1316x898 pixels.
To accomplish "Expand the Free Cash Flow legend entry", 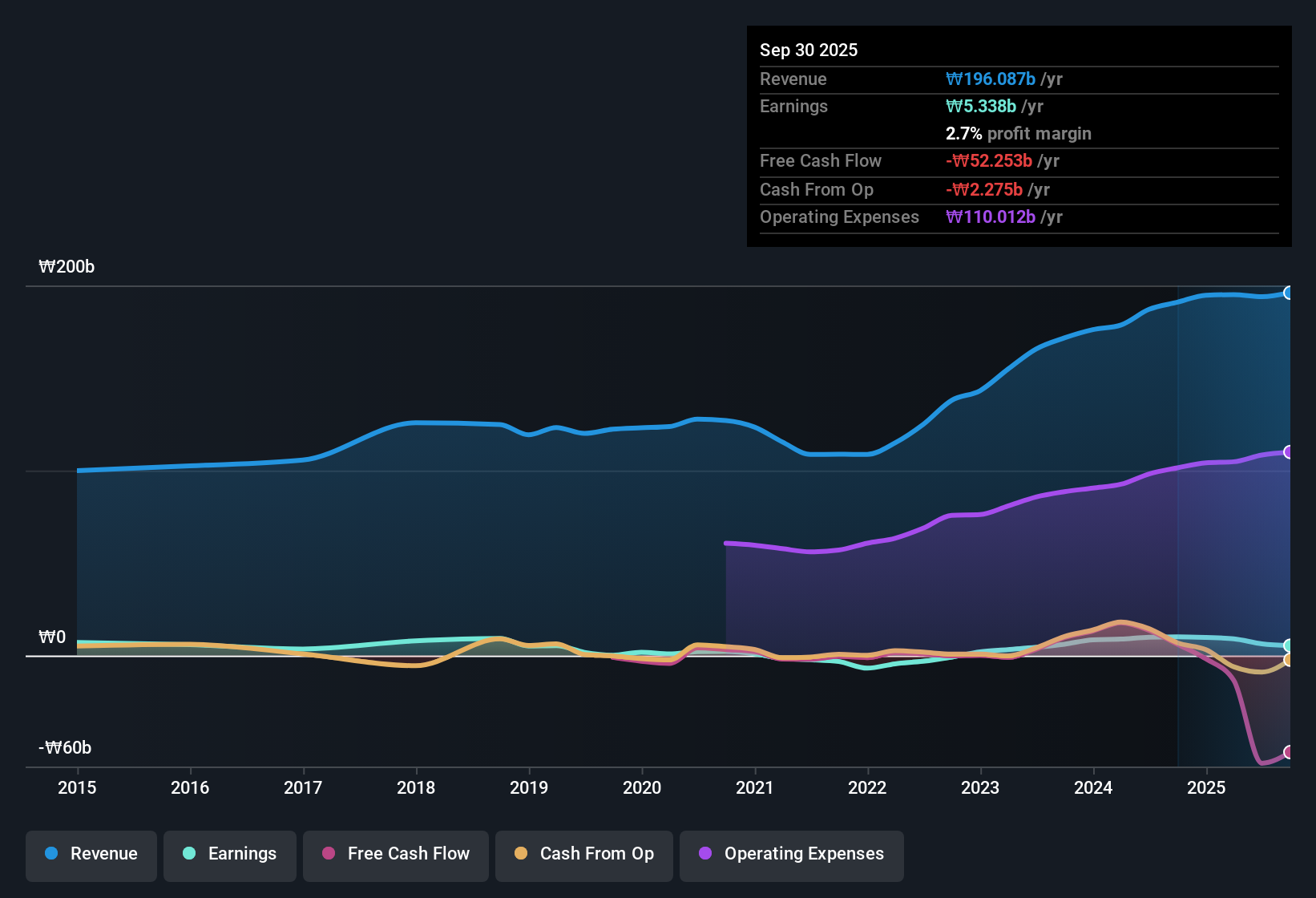I will [x=395, y=854].
